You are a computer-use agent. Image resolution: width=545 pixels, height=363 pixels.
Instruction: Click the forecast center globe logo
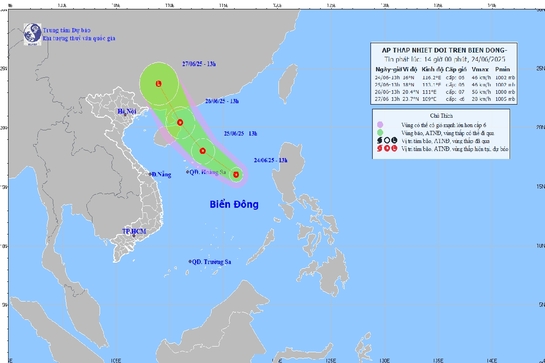pyautogui.click(x=32, y=34)
